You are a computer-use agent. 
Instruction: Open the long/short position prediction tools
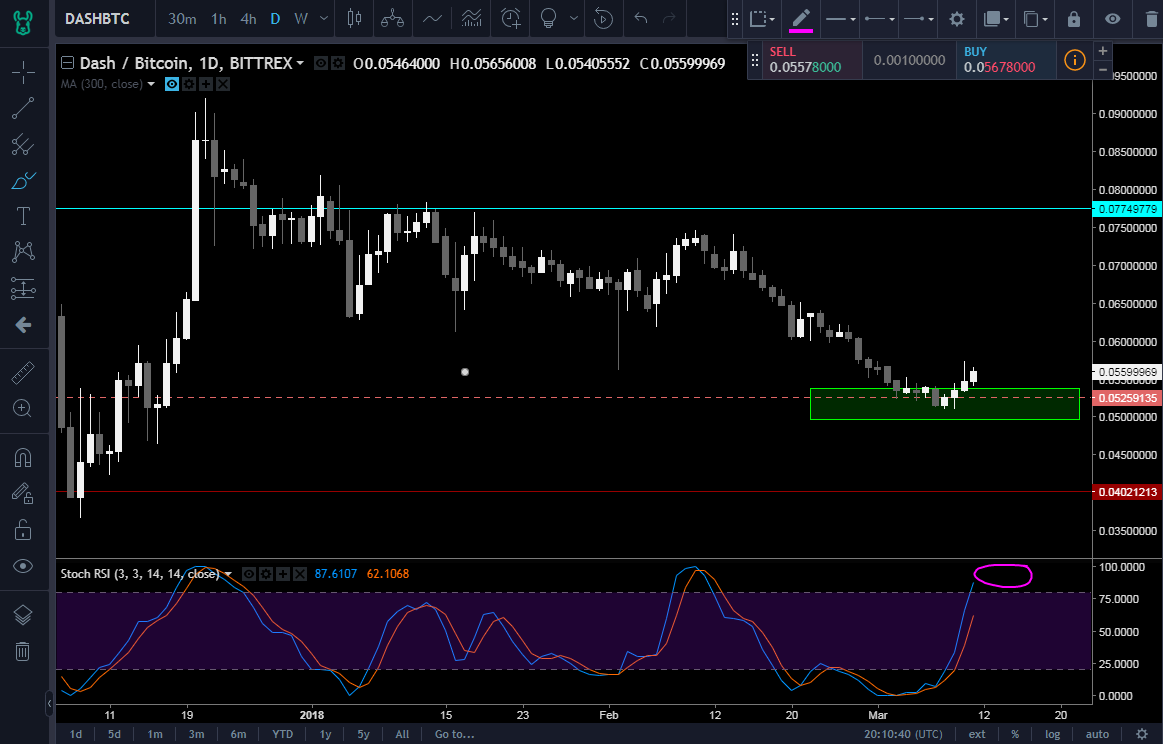(x=23, y=288)
